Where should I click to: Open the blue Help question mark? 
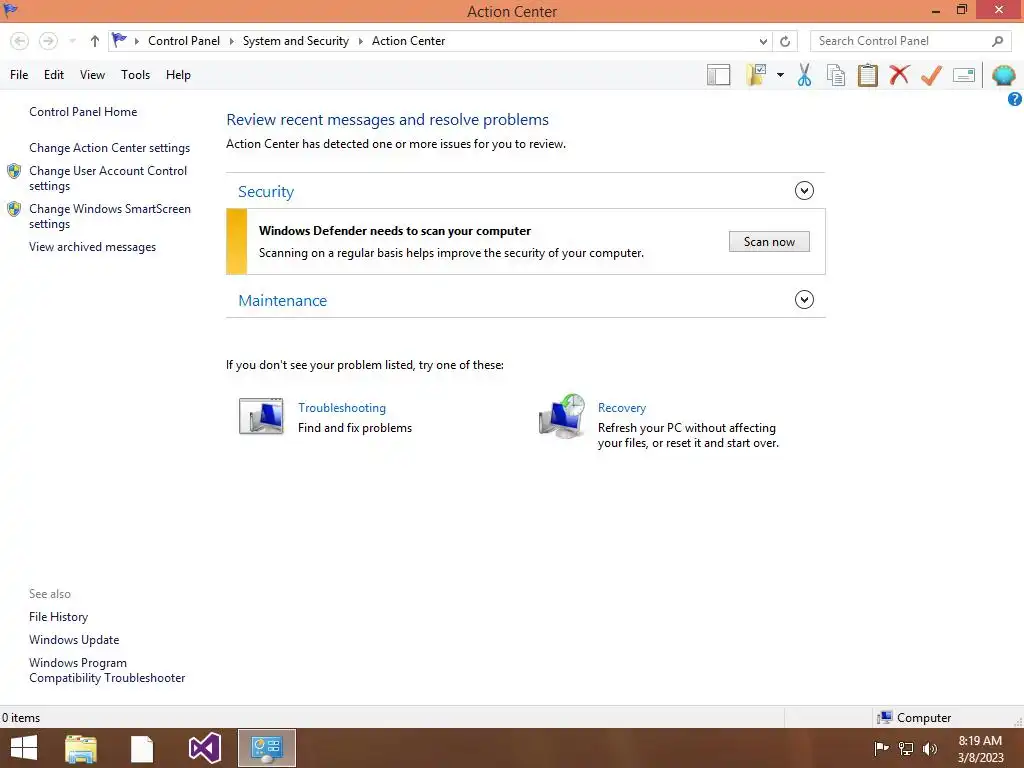[1014, 99]
